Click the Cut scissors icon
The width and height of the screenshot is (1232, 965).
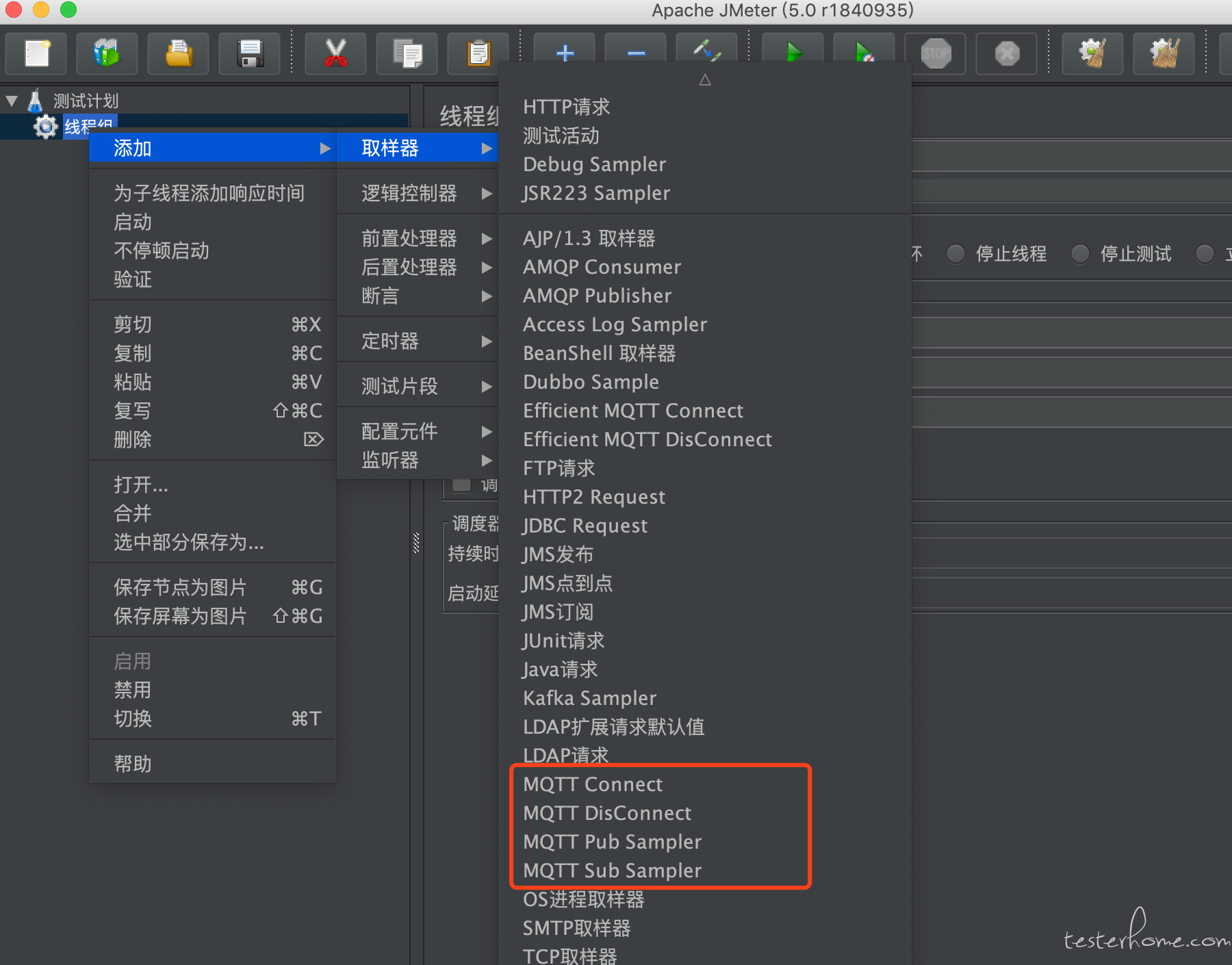(335, 53)
